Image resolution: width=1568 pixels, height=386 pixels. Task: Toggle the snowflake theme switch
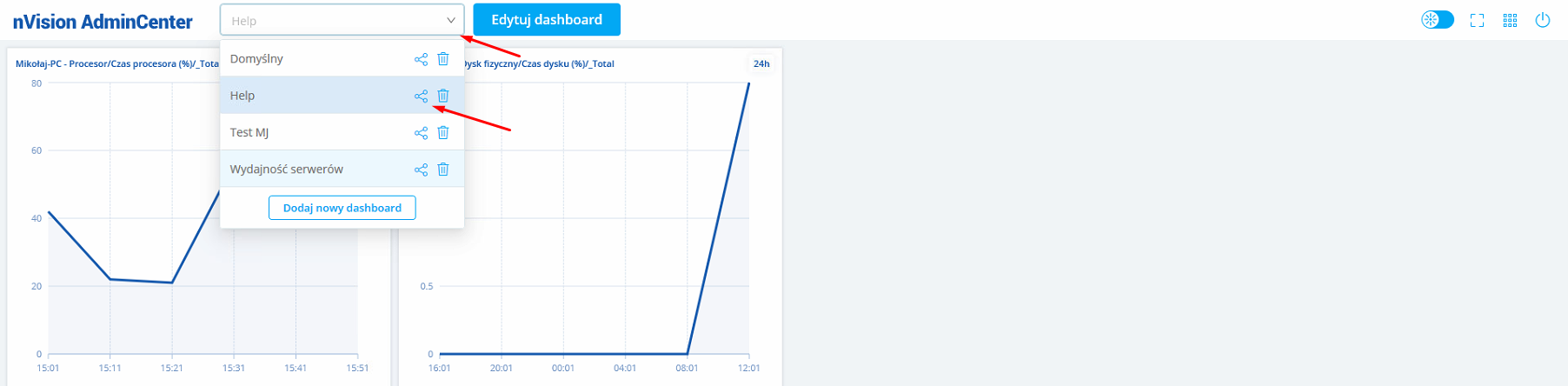coord(1437,20)
